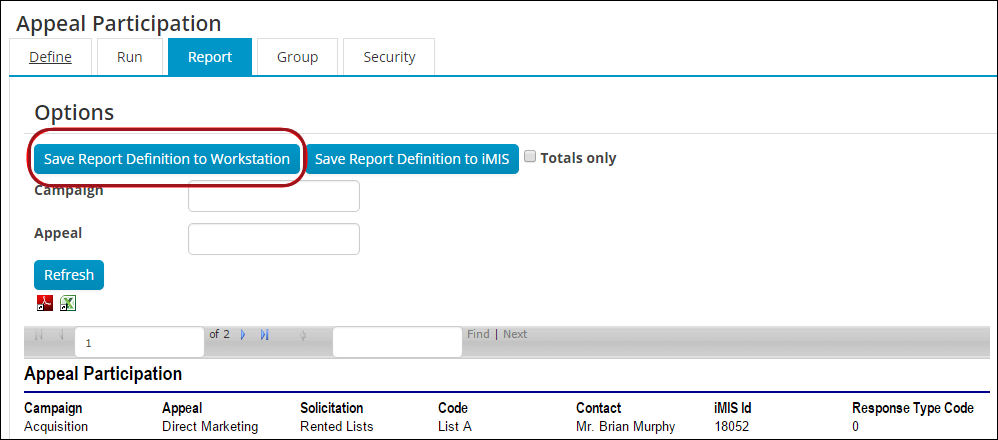Toggle the Totals only checkbox
Image resolution: width=998 pixels, height=440 pixels.
point(530,157)
